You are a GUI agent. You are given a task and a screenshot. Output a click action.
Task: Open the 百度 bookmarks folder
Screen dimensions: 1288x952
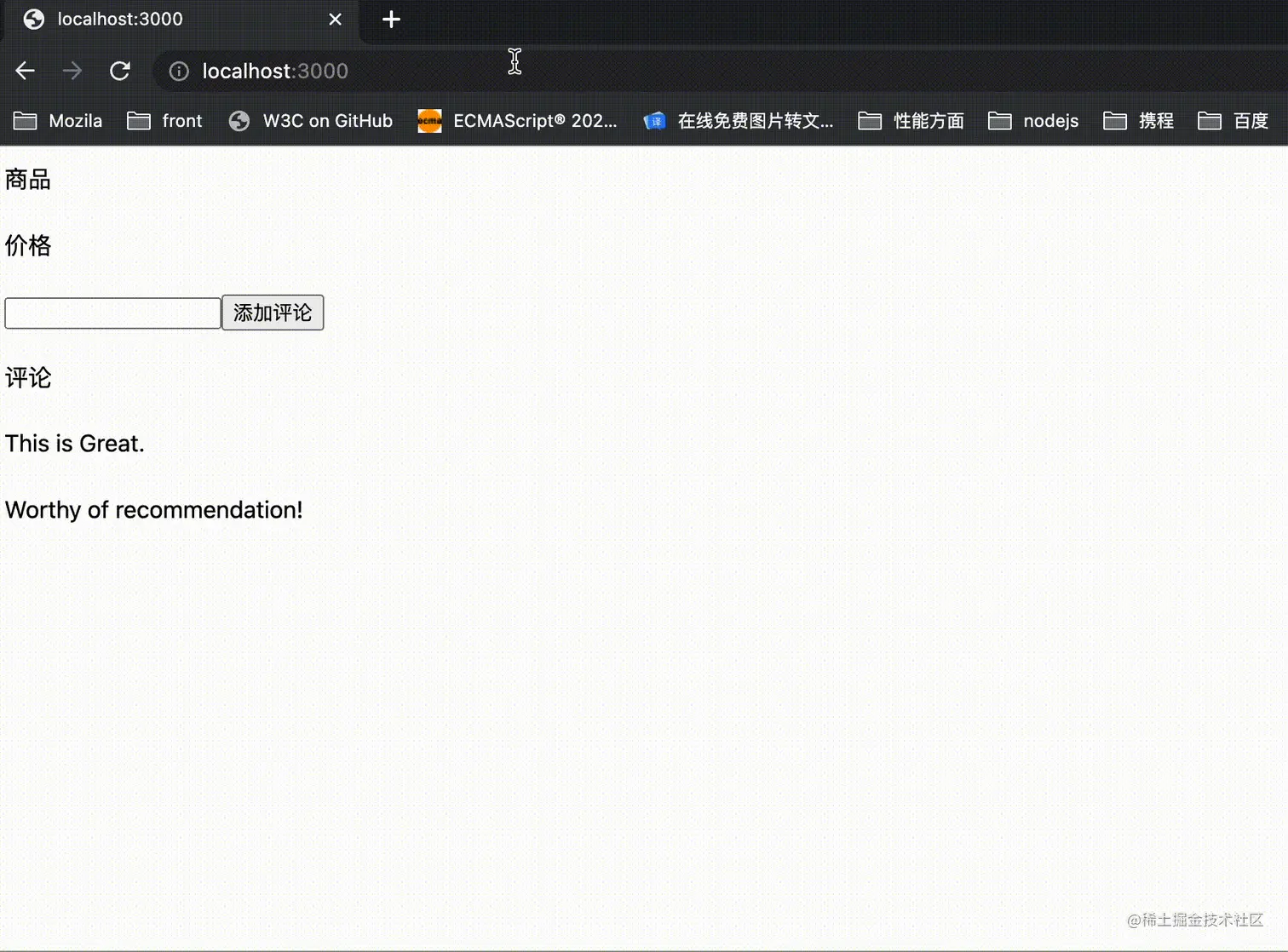[1233, 121]
